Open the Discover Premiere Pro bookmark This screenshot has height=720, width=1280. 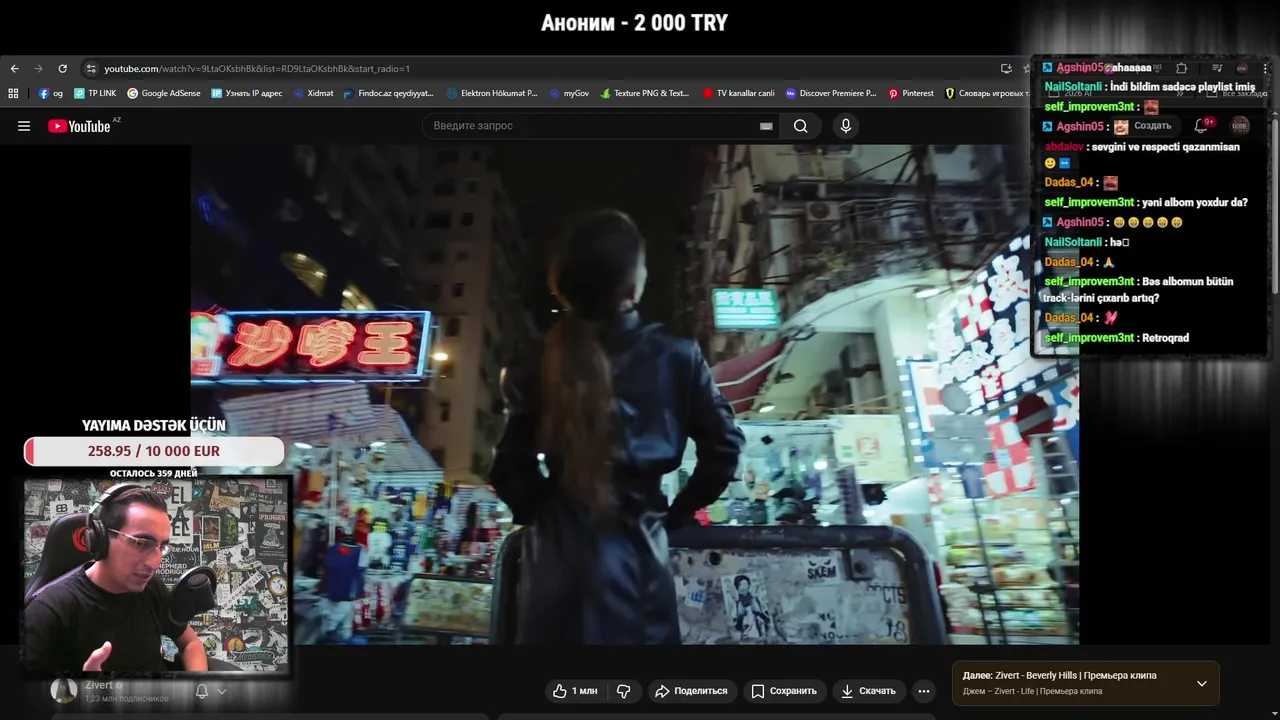coord(831,93)
